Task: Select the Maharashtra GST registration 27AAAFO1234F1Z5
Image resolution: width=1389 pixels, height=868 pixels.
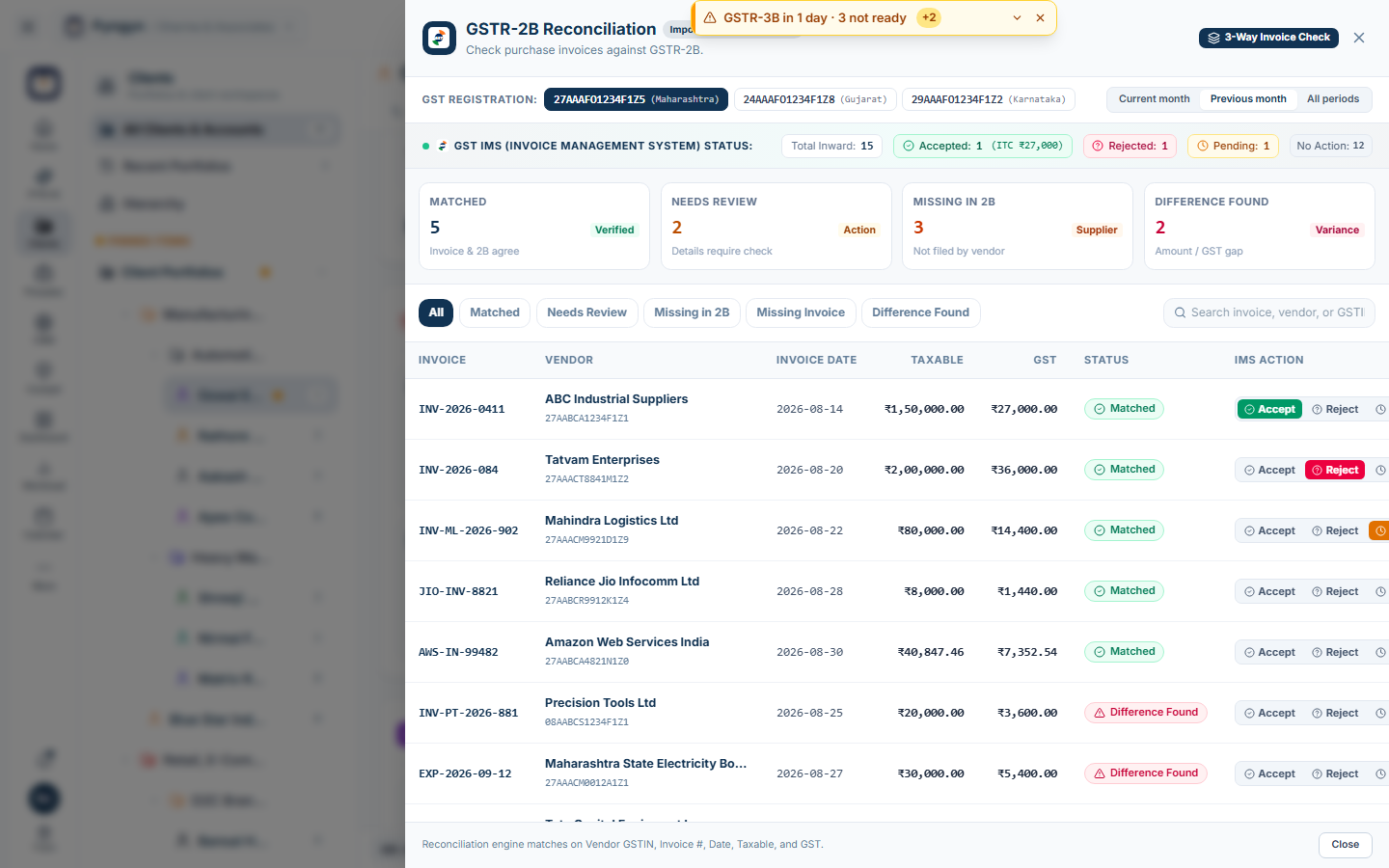Action: click(x=636, y=99)
